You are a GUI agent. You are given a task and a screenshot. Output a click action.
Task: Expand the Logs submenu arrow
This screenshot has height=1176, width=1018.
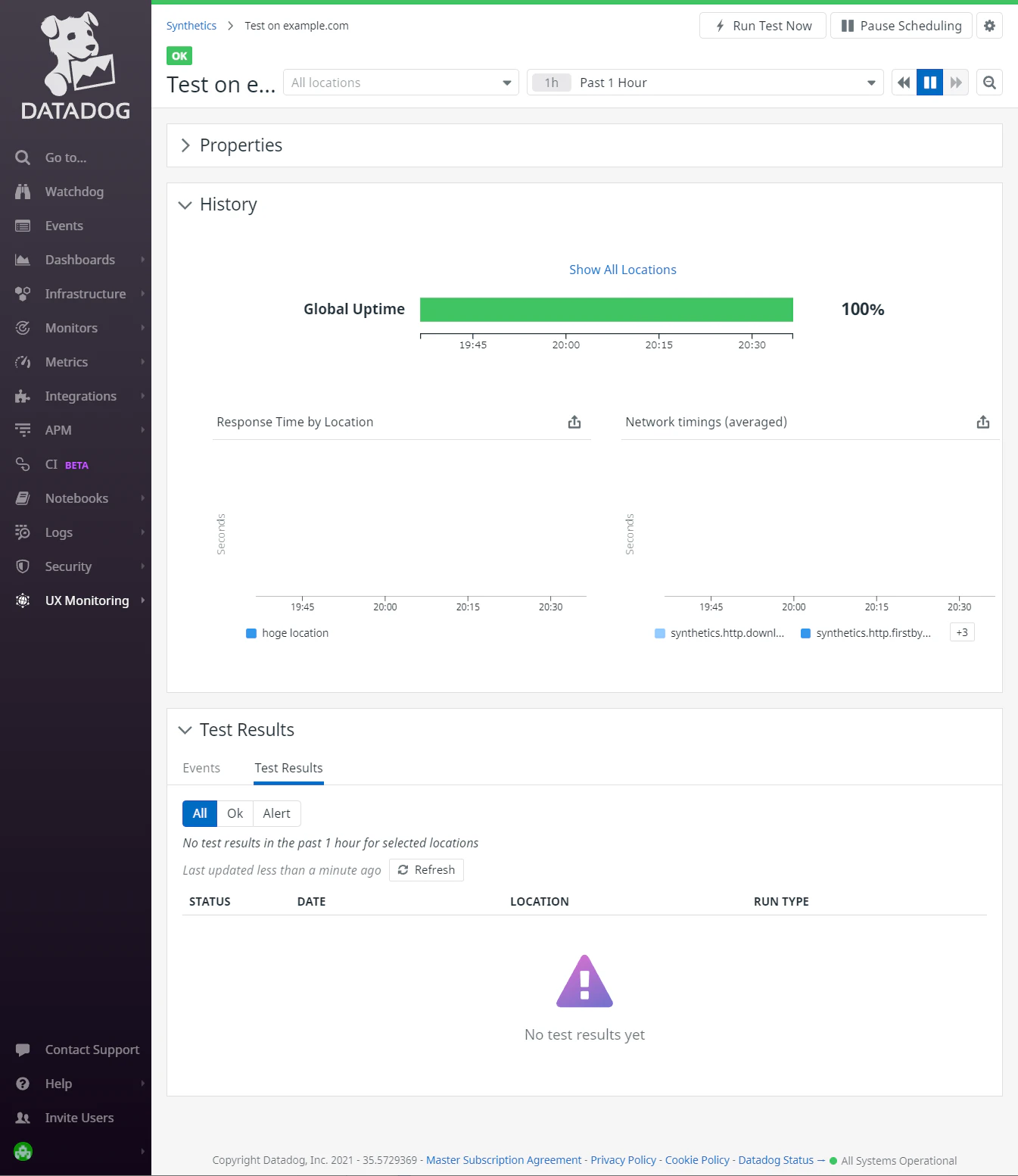point(142,532)
